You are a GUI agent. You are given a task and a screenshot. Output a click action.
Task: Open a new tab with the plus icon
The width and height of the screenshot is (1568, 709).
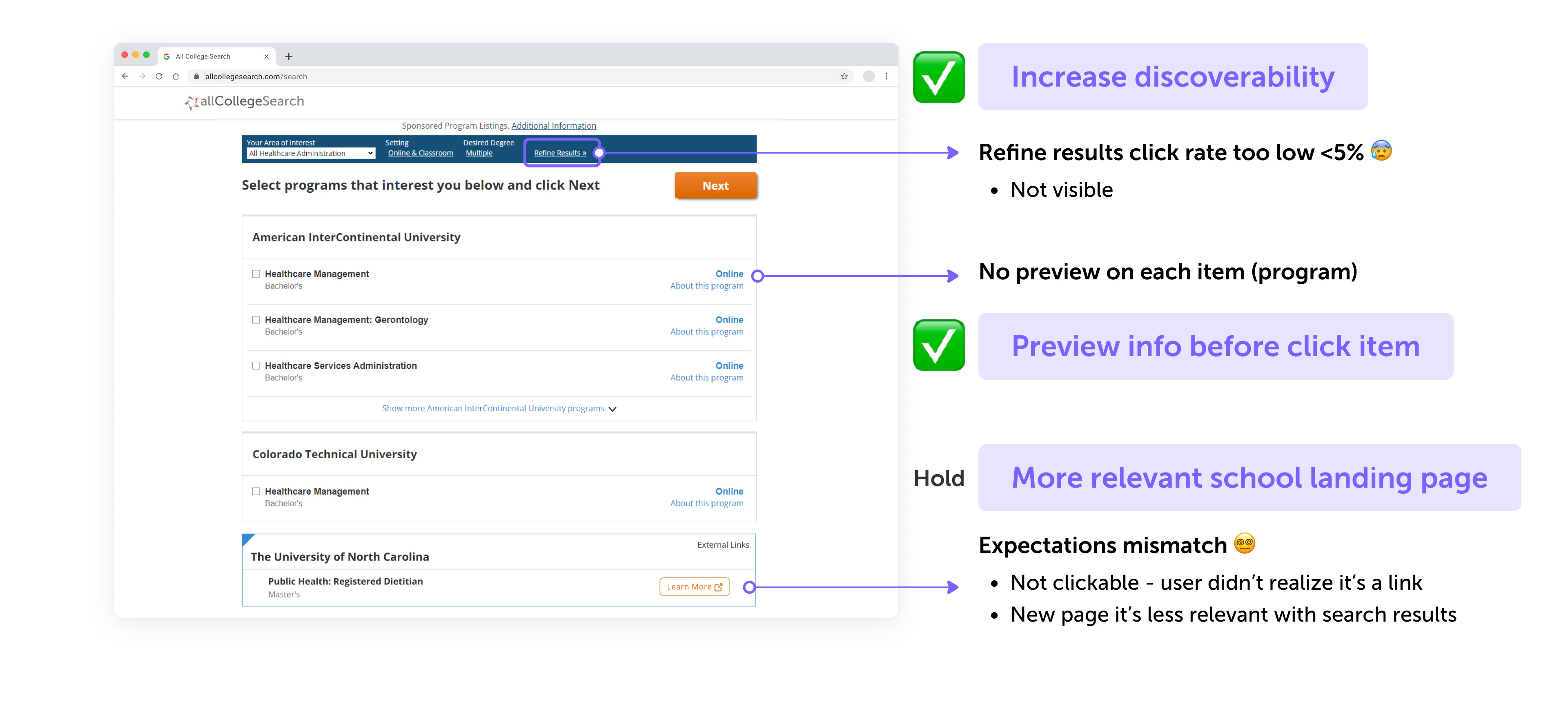click(x=289, y=57)
